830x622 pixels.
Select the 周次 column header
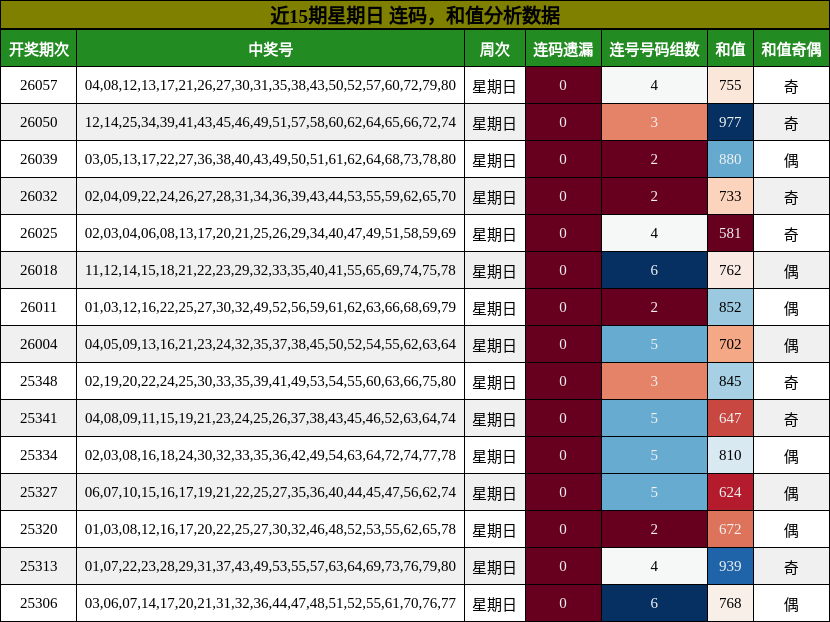(493, 47)
